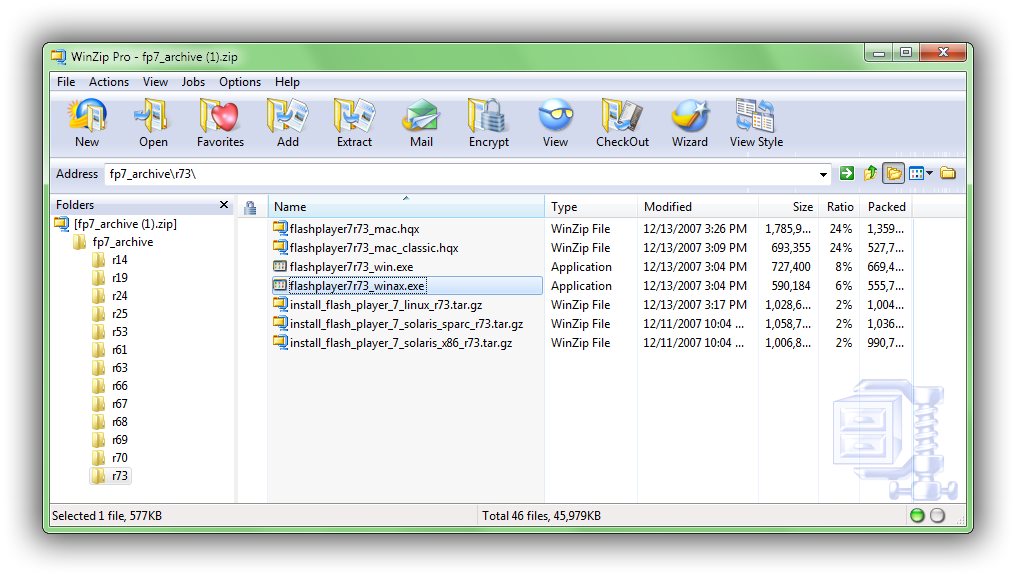Sort by Type column header
Viewport: 1016px width, 576px height.
click(591, 207)
